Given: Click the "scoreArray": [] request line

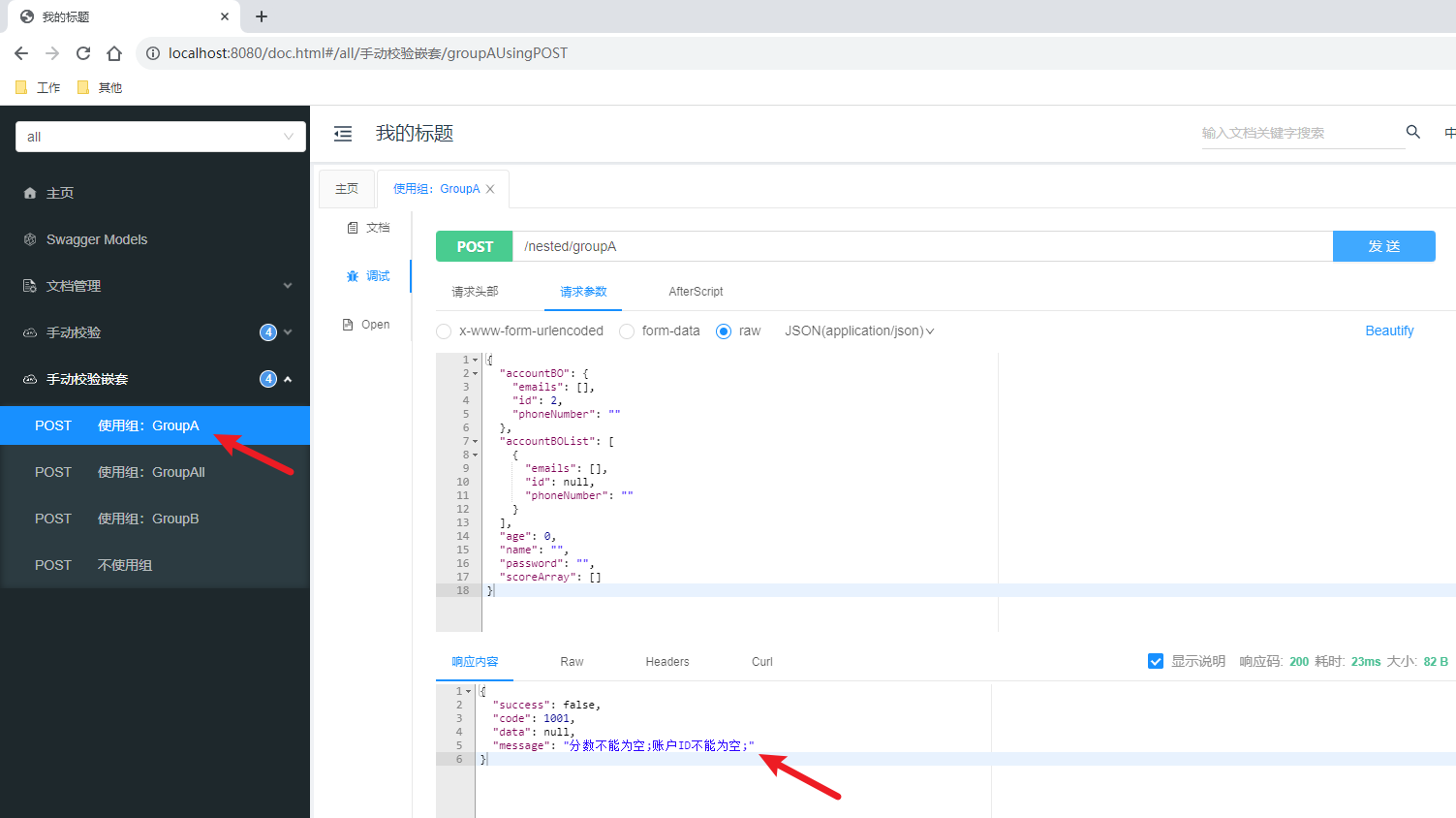Looking at the screenshot, I should pyautogui.click(x=550, y=577).
